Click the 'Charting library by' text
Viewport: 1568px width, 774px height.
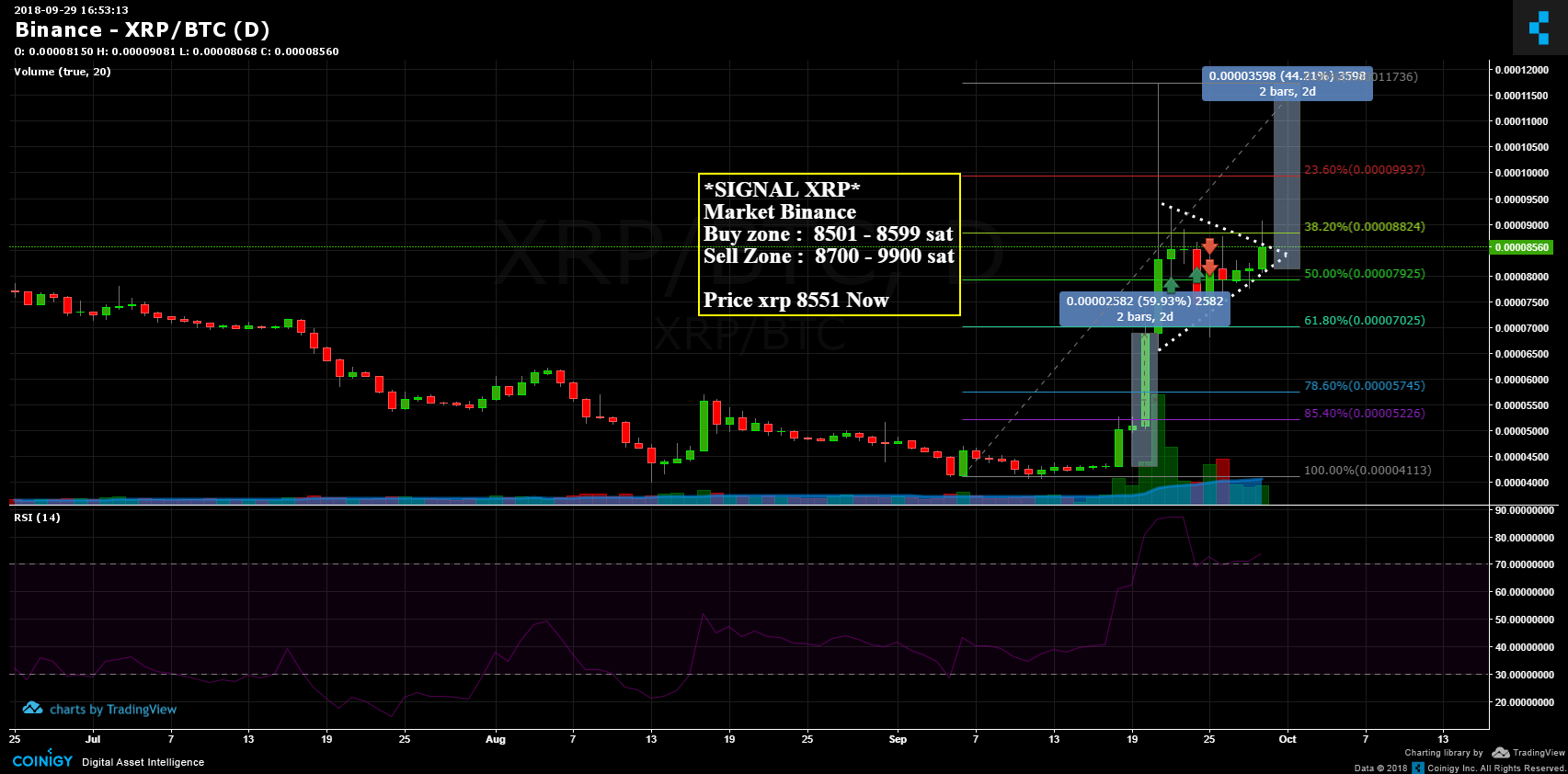click(1444, 753)
